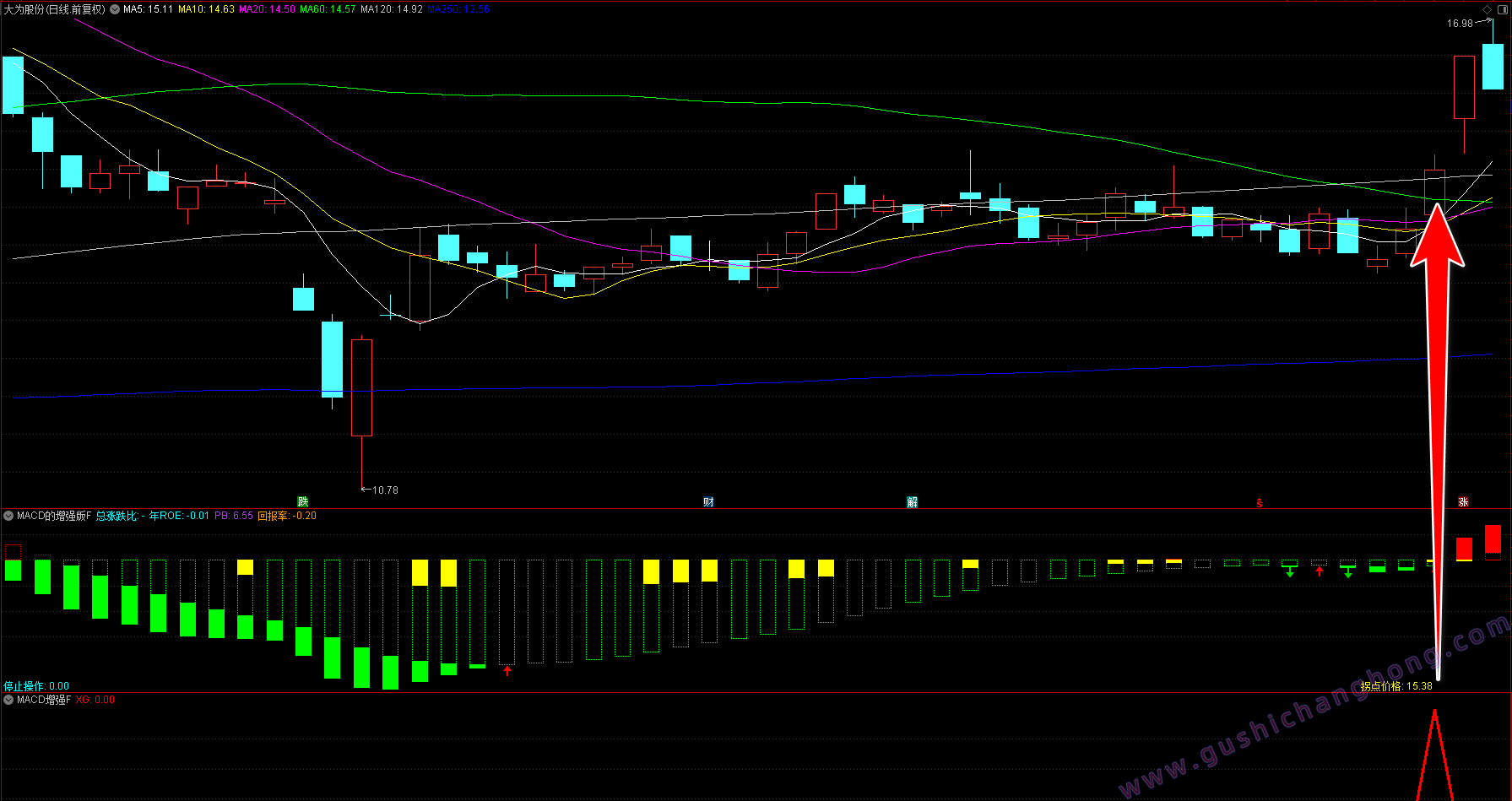Click the chart title 大为股份(日线 前复权)
The width and height of the screenshot is (1512, 801).
(x=55, y=9)
